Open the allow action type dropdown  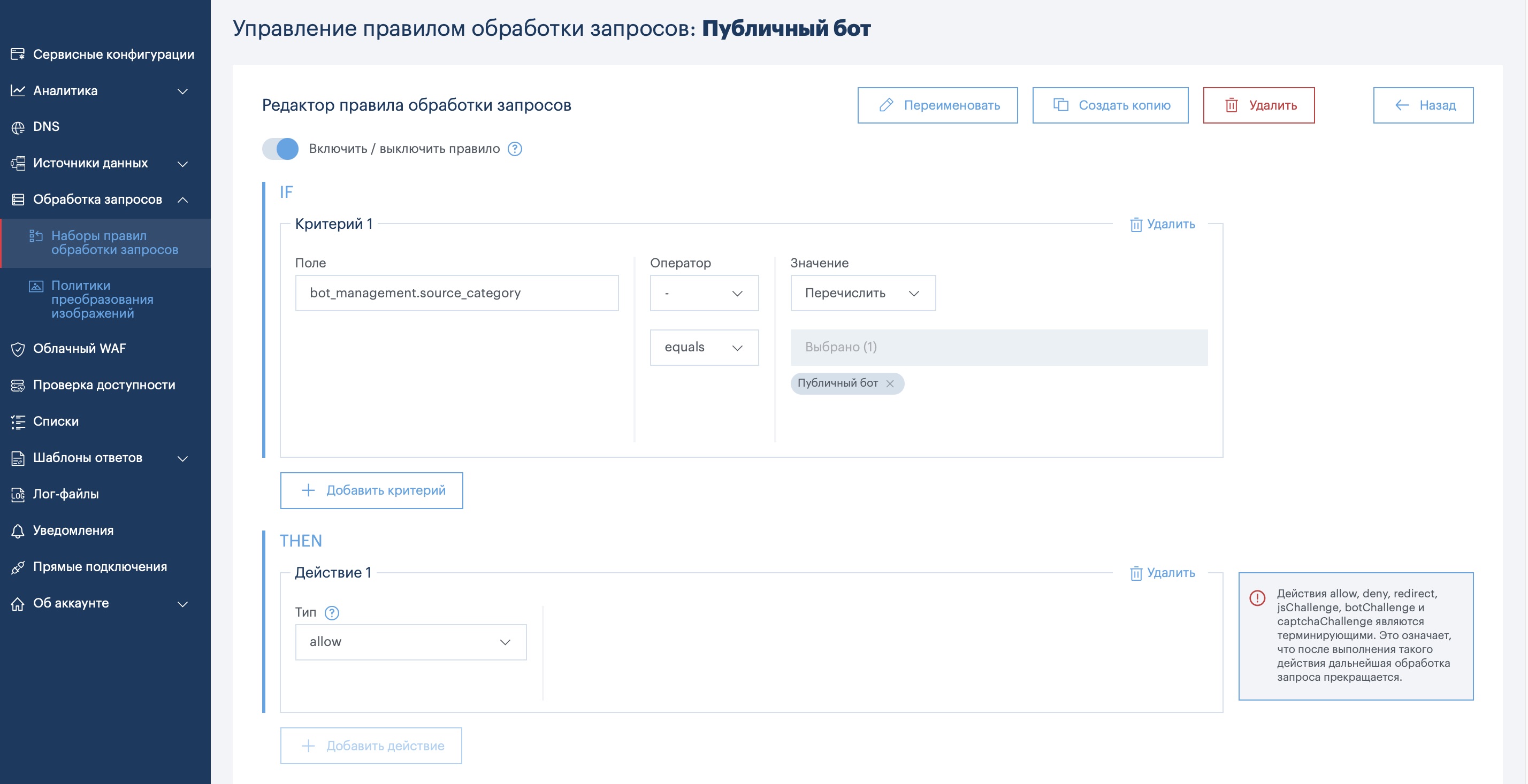[x=410, y=642]
